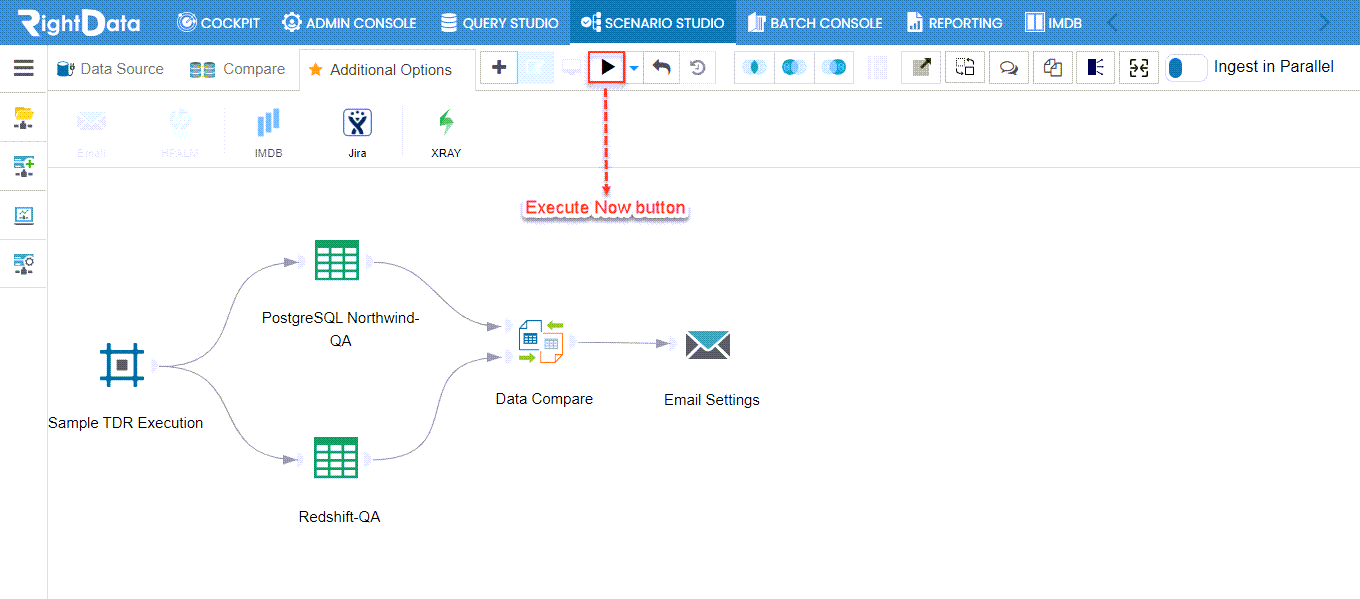Screen dimensions: 1360x599
Task: Click the history clock-arrow icon
Action: (698, 67)
